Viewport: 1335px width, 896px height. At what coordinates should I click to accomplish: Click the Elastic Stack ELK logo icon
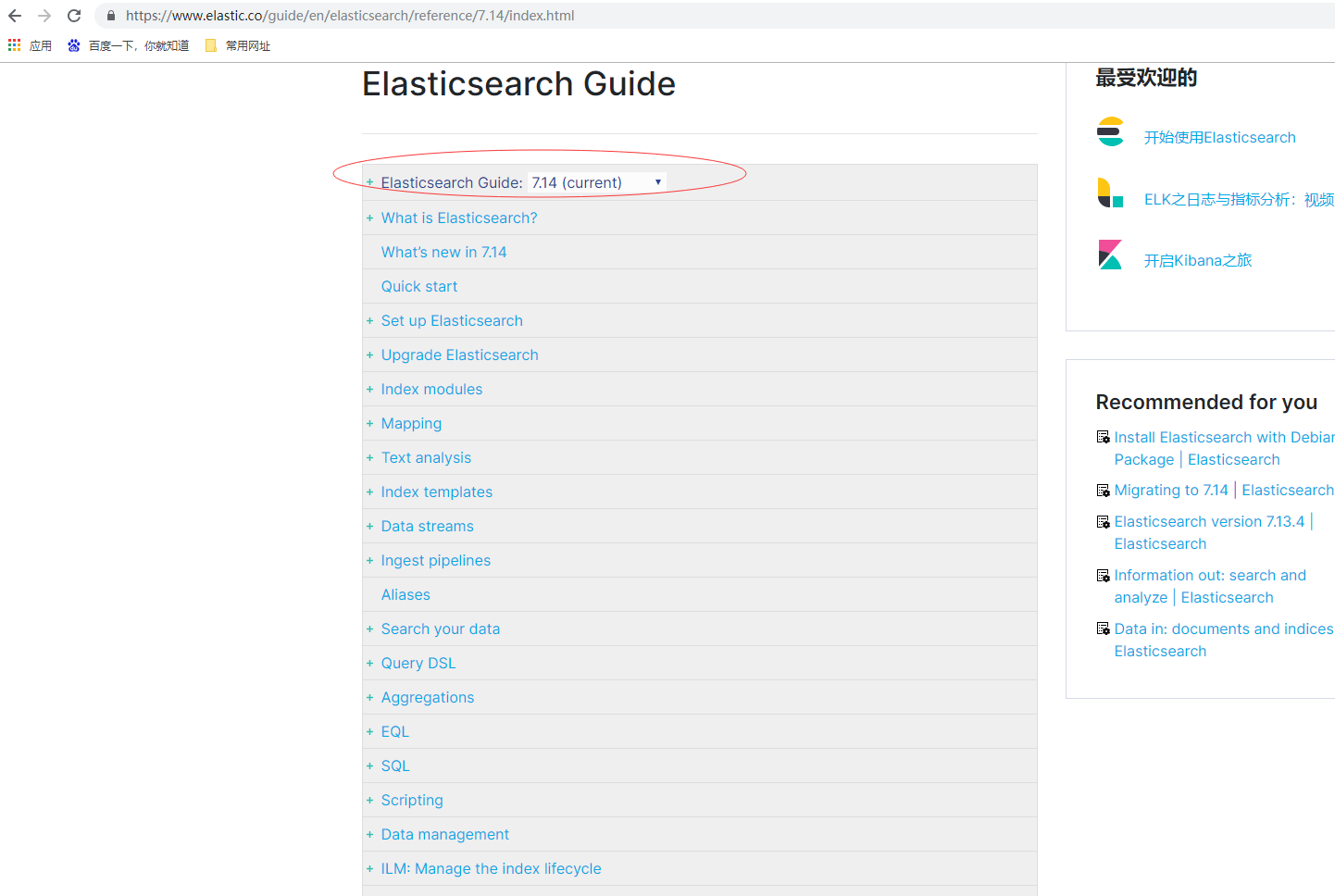point(1110,193)
